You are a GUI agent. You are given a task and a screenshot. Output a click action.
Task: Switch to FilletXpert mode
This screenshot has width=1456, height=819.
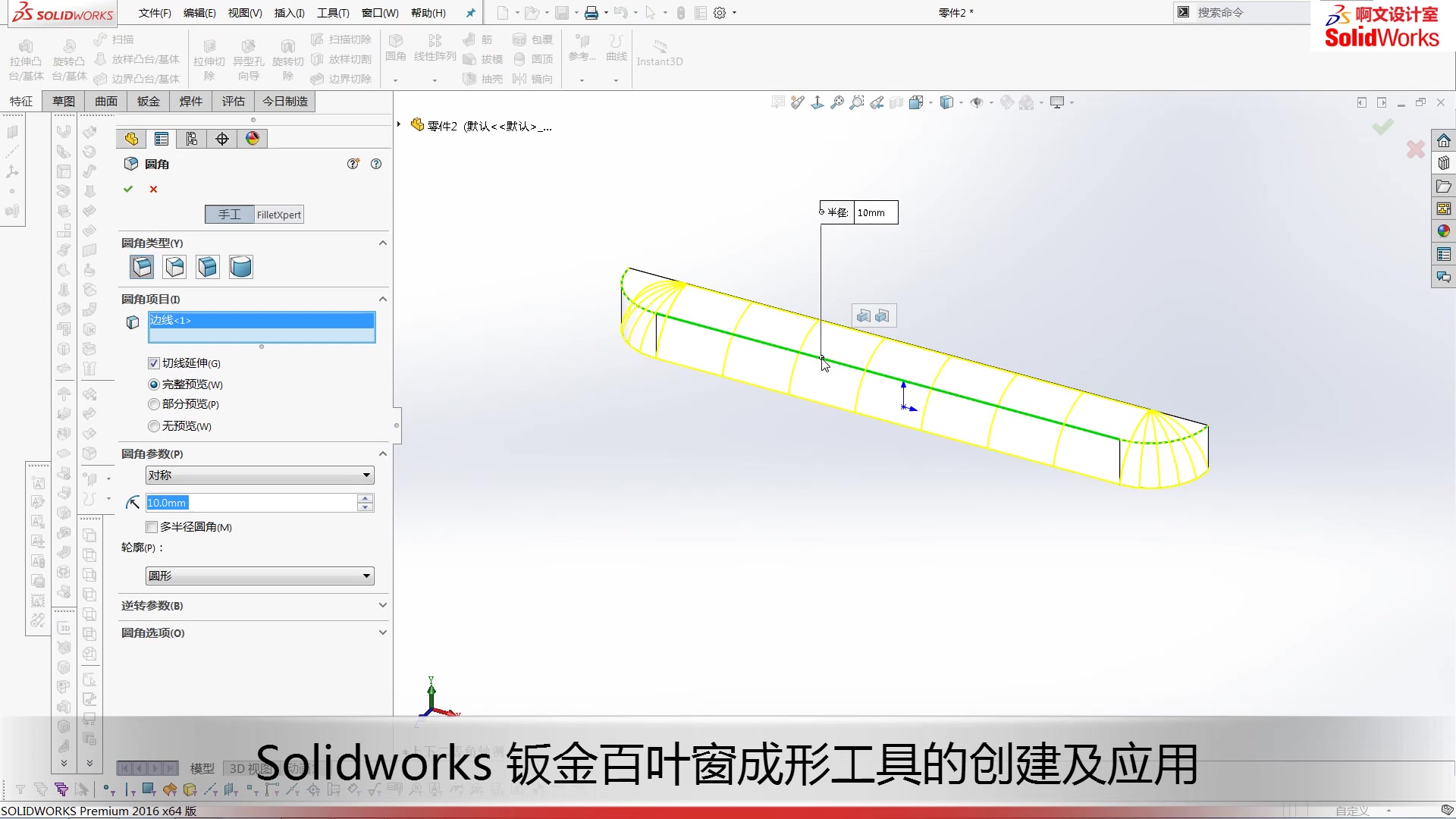pyautogui.click(x=278, y=215)
